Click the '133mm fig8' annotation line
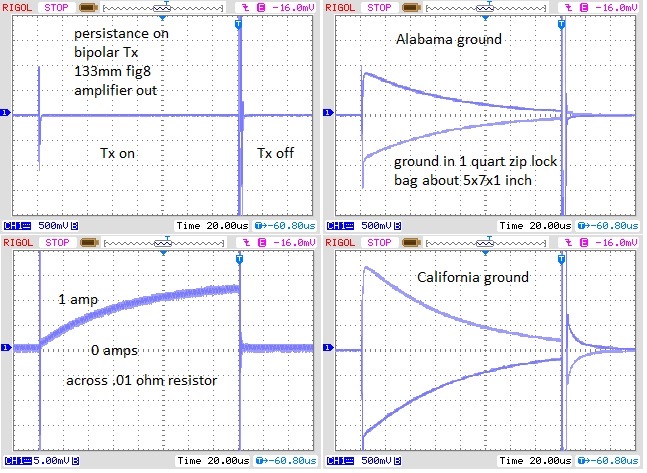This screenshot has height=473, width=647. coord(112,71)
